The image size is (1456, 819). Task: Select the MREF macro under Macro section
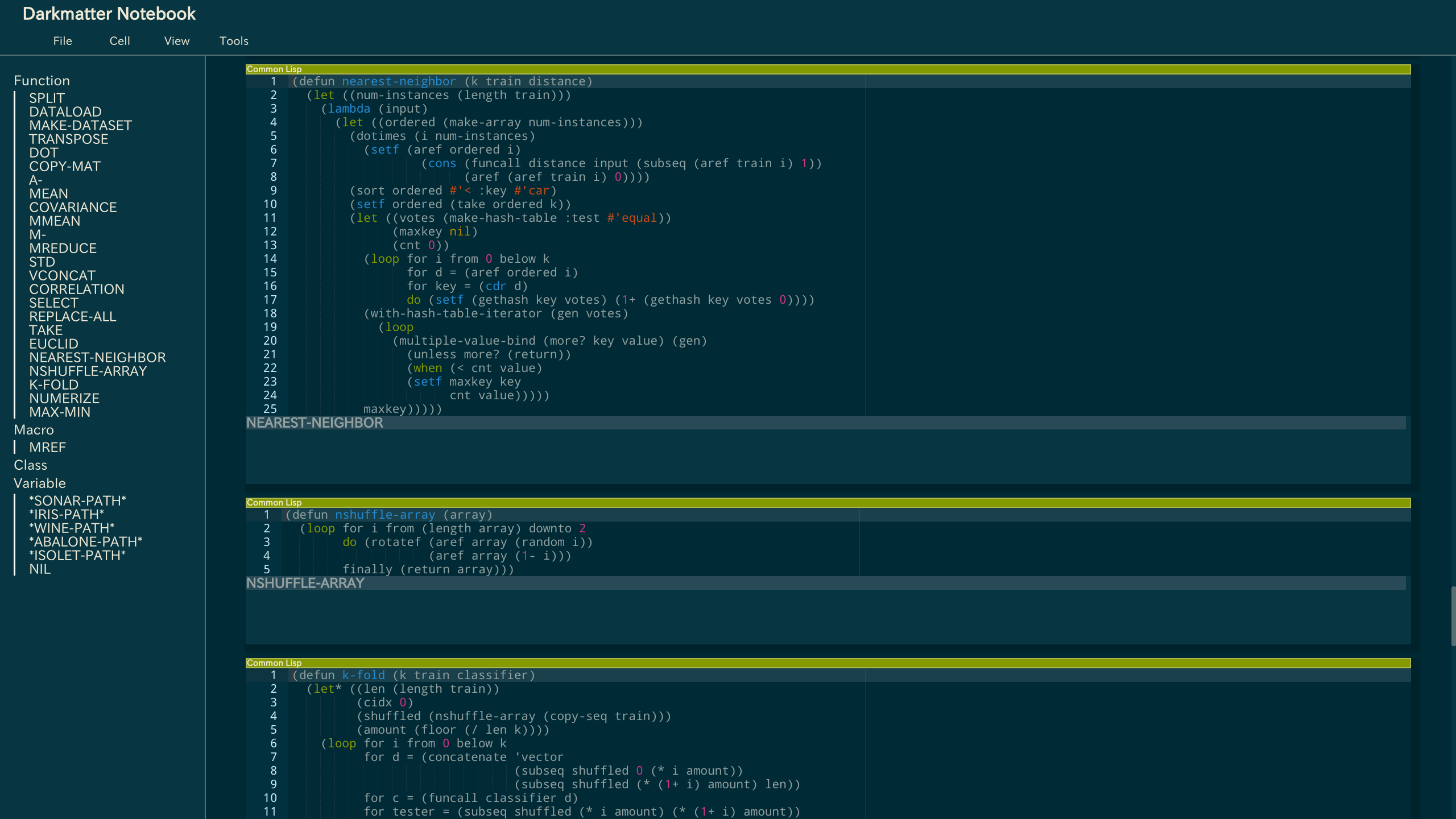pyautogui.click(x=48, y=448)
